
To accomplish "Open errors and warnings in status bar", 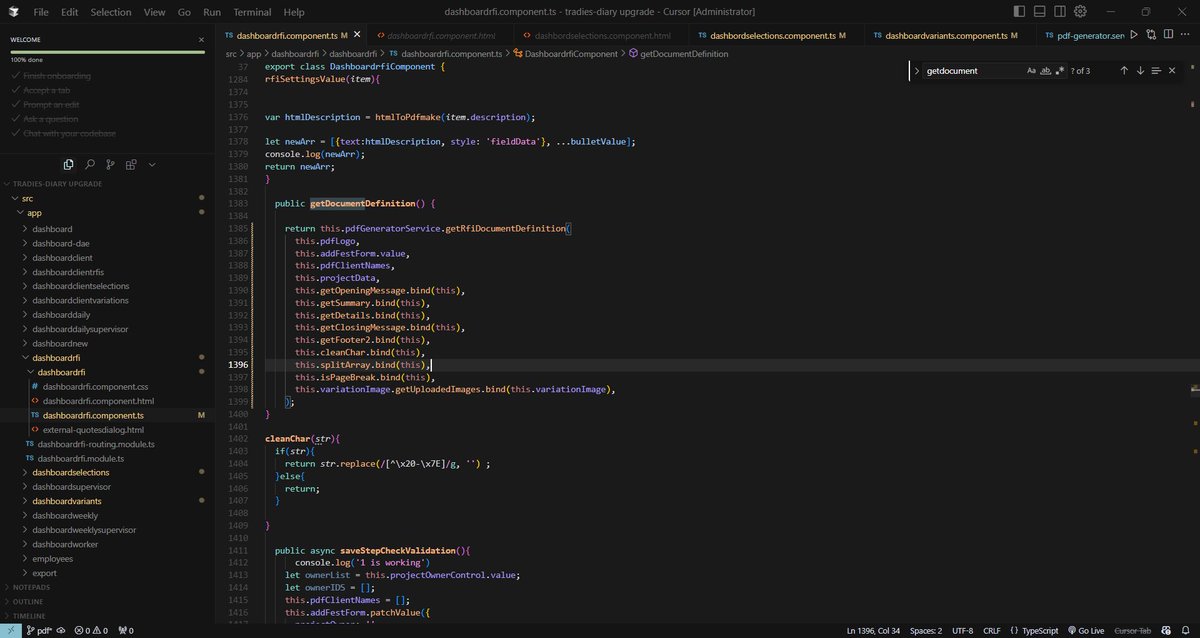I will (93, 631).
